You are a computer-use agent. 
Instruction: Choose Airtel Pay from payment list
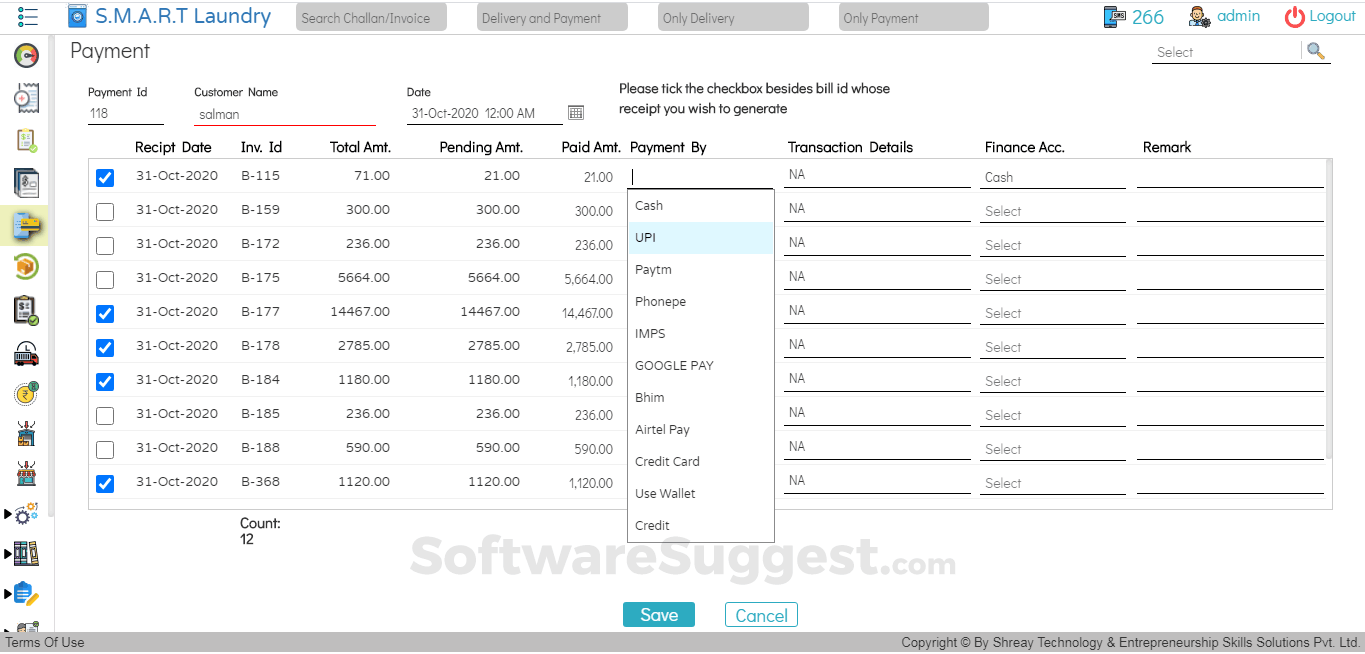(x=701, y=429)
